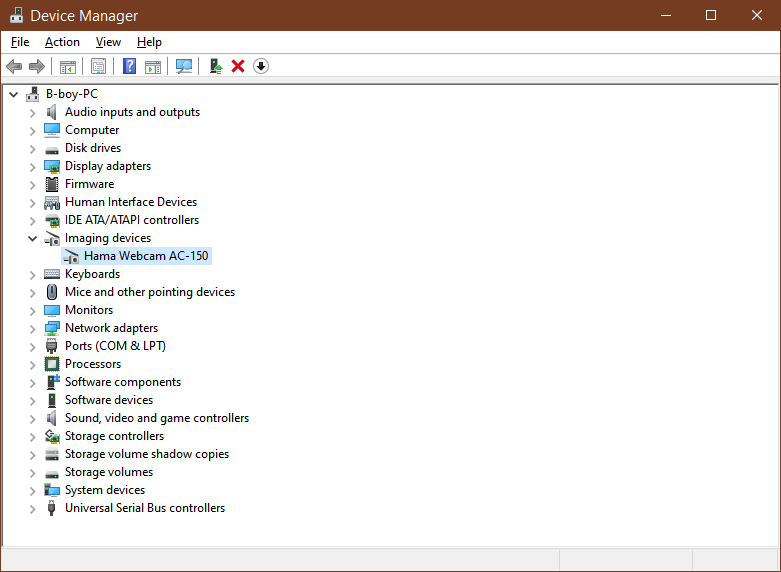Image resolution: width=781 pixels, height=572 pixels.
Task: Toggle the action pane toolbar icon
Action: pyautogui.click(x=153, y=66)
